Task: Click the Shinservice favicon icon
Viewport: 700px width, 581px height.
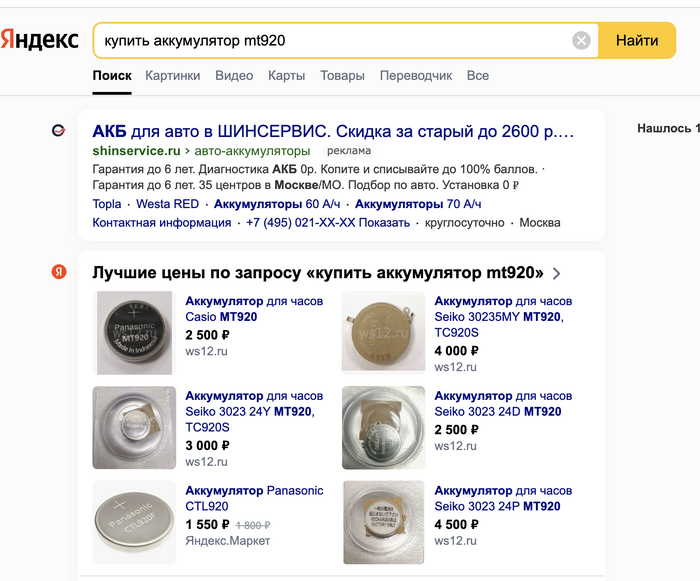Action: click(x=59, y=131)
